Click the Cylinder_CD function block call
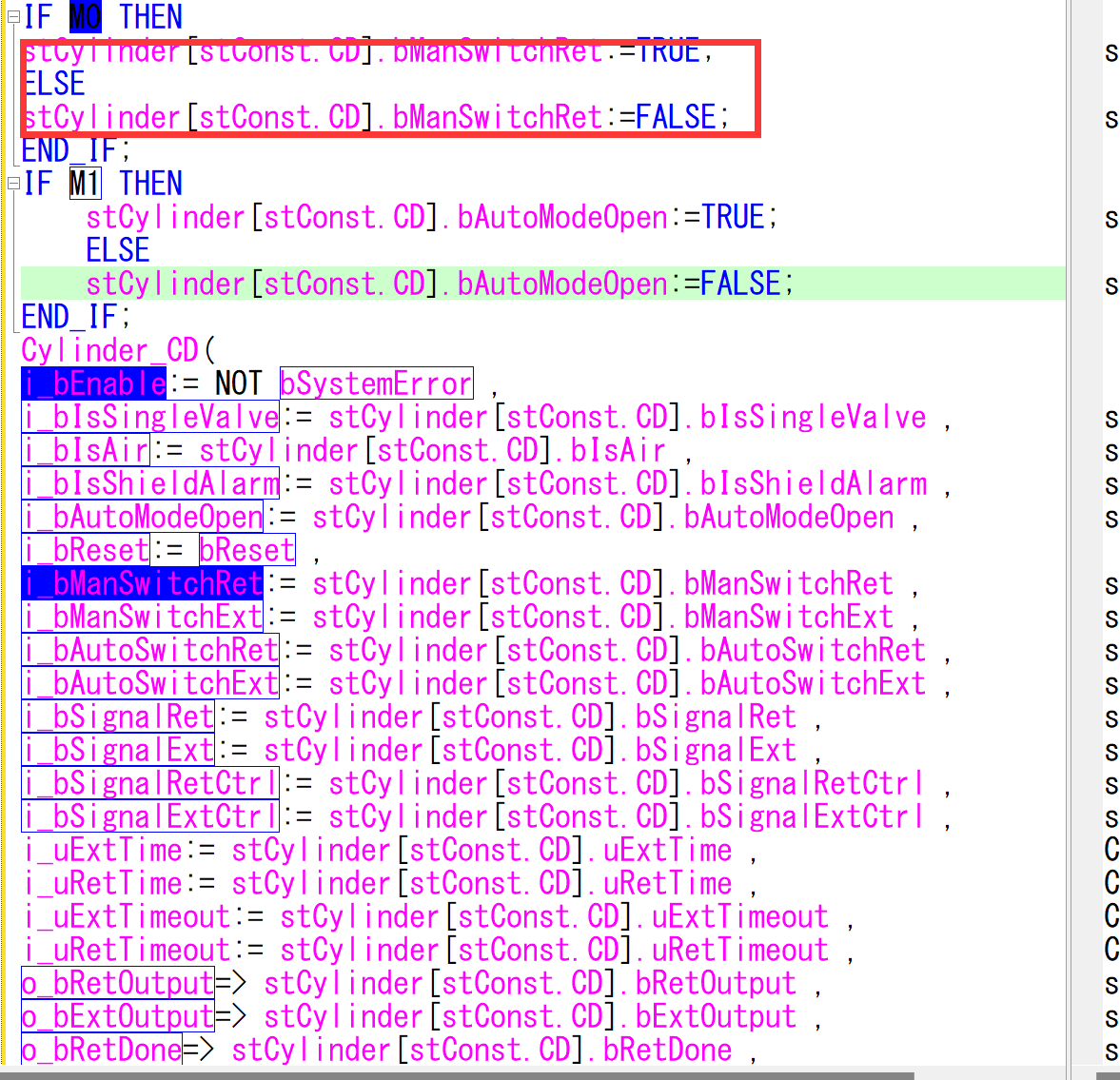The height and width of the screenshot is (1080, 1120). pyautogui.click(x=109, y=350)
